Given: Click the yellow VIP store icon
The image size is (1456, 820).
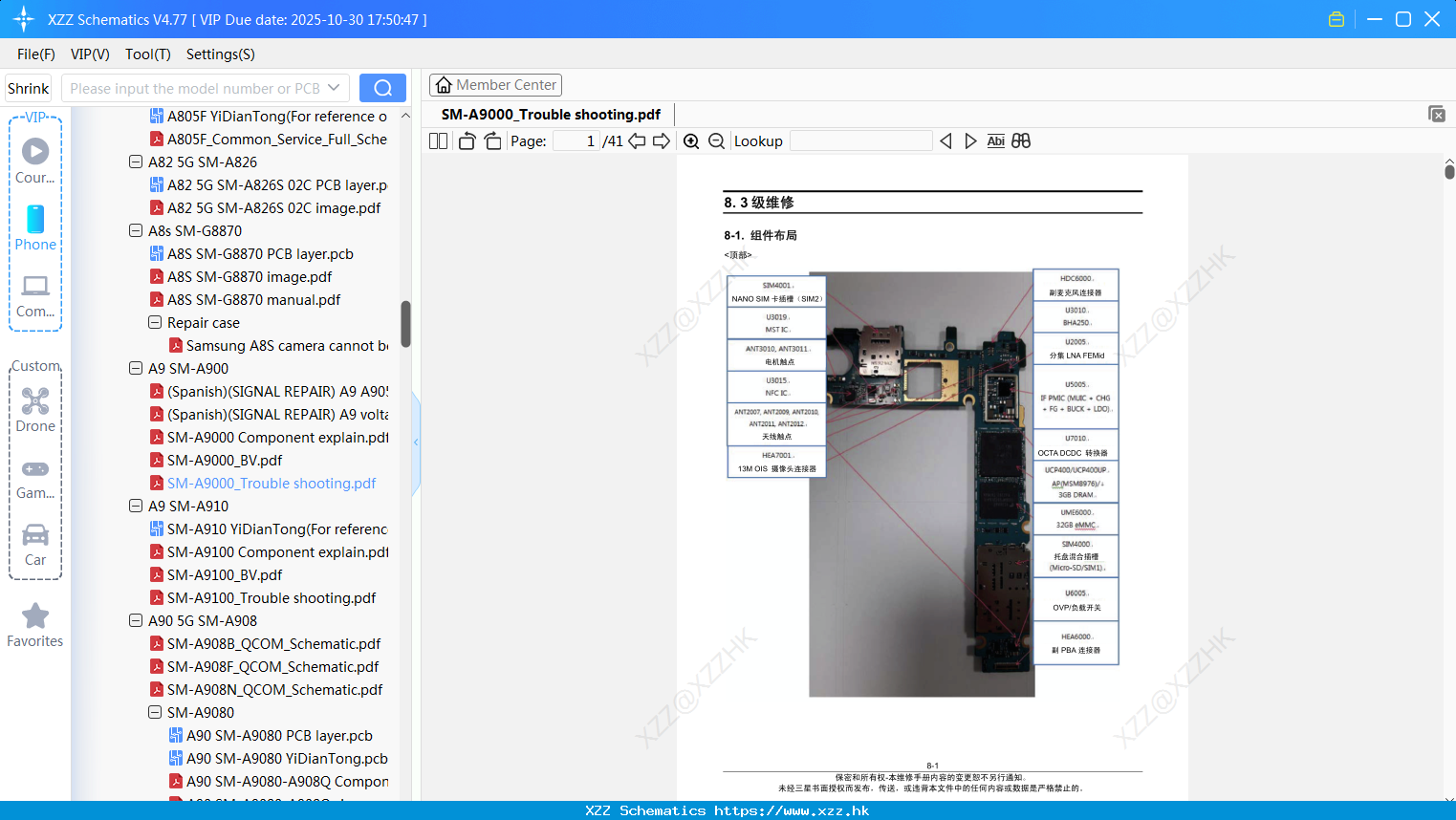Looking at the screenshot, I should pyautogui.click(x=1336, y=19).
